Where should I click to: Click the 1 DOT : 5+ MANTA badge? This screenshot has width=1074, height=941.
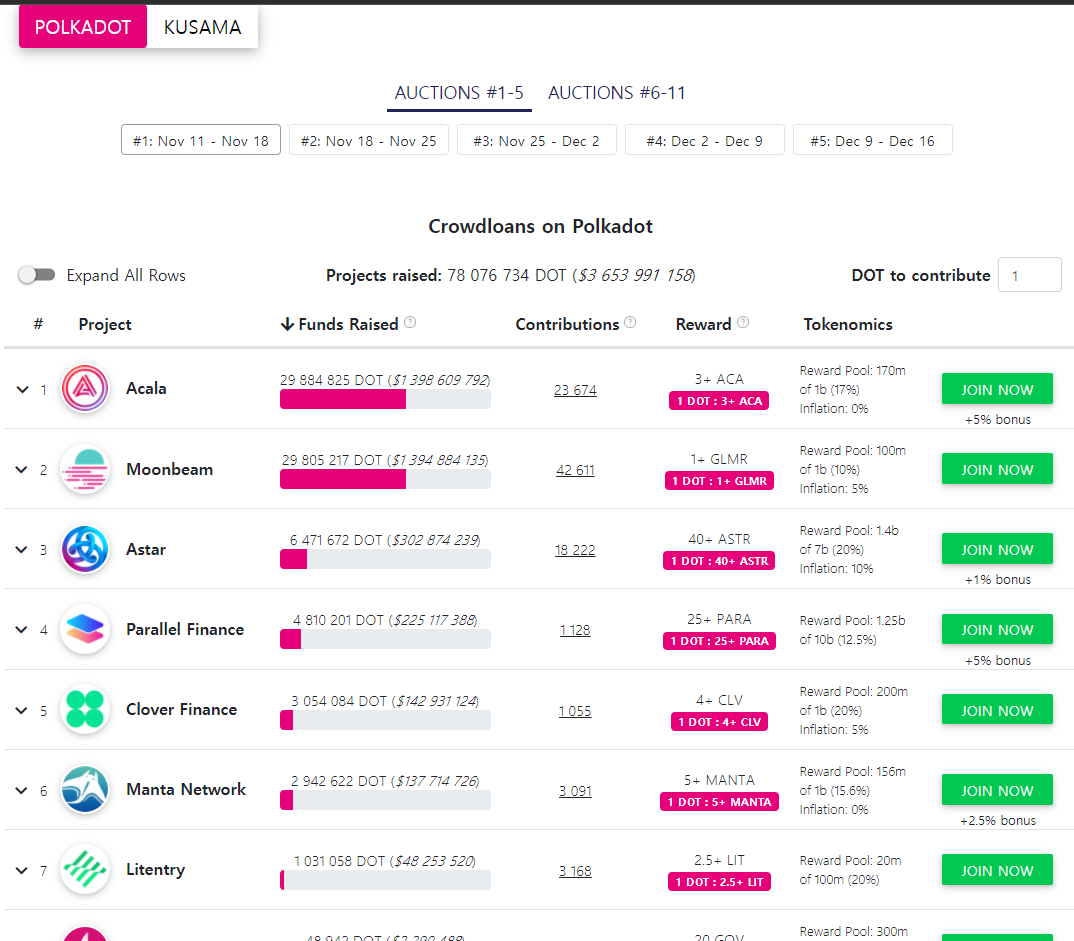pos(719,802)
